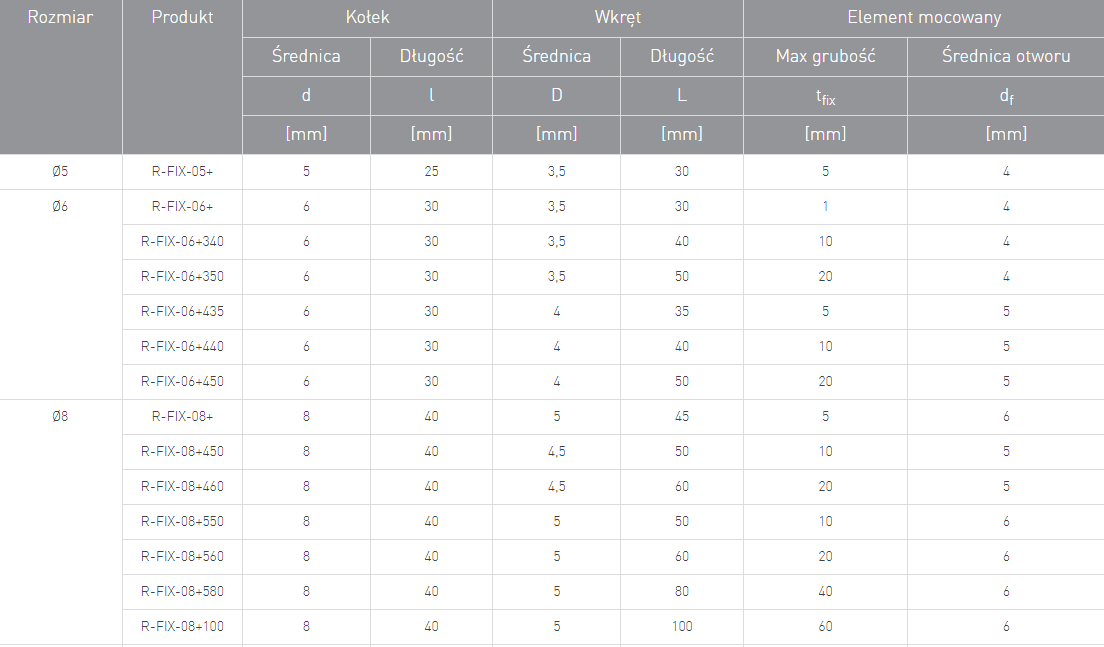
Task: Select the Max grubość column header
Action: coord(825,56)
